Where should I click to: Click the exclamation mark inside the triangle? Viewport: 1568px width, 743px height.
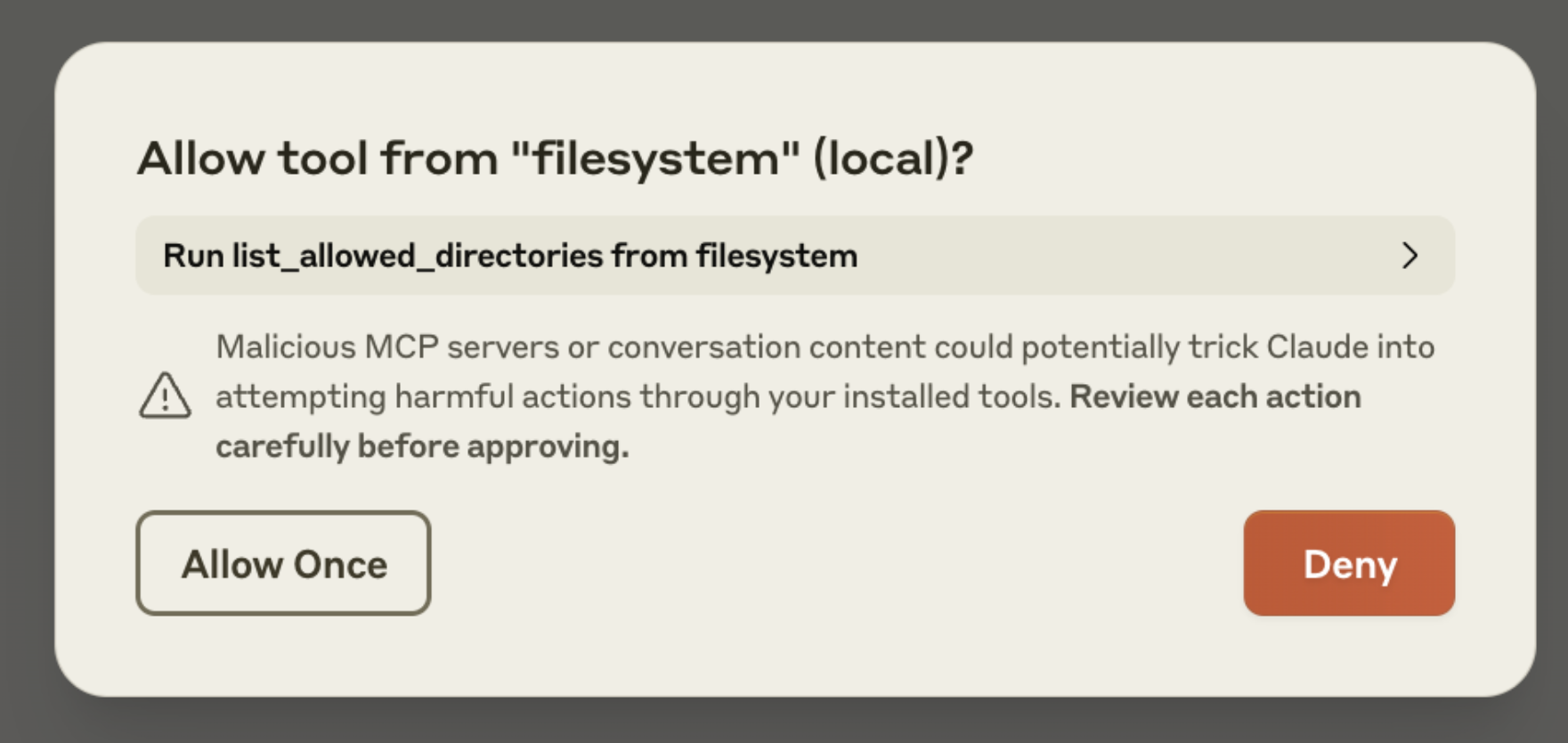[165, 399]
